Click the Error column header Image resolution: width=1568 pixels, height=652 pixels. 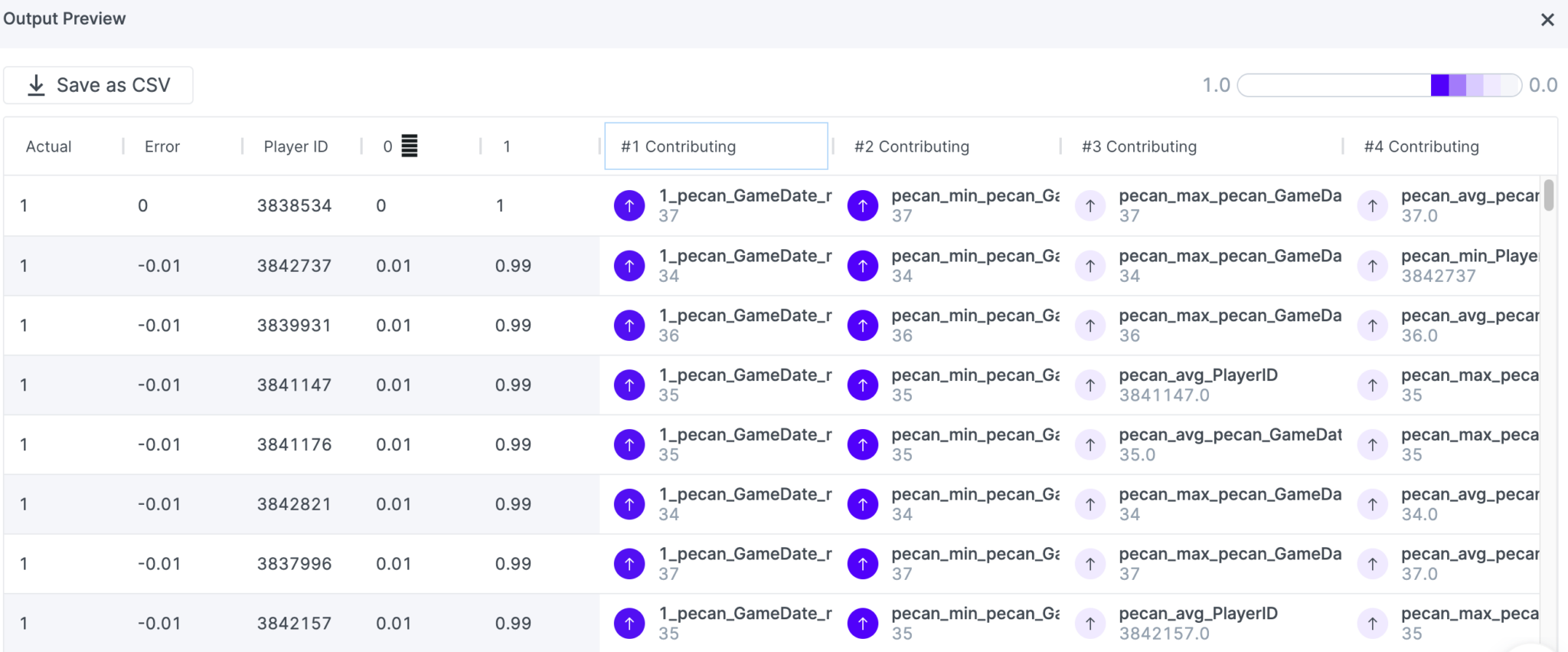(x=162, y=146)
